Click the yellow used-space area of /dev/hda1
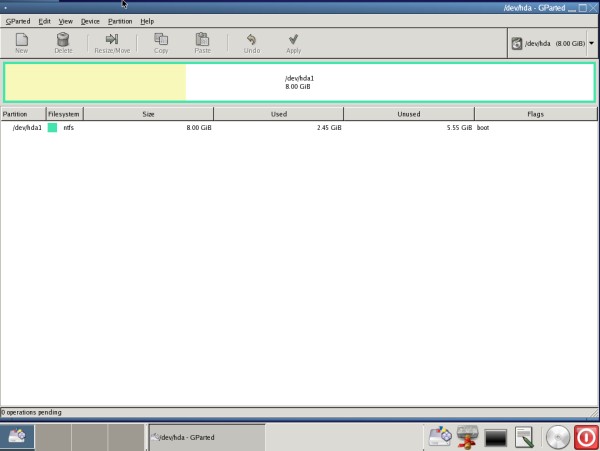Viewport: 600px width, 451px height. coord(96,82)
